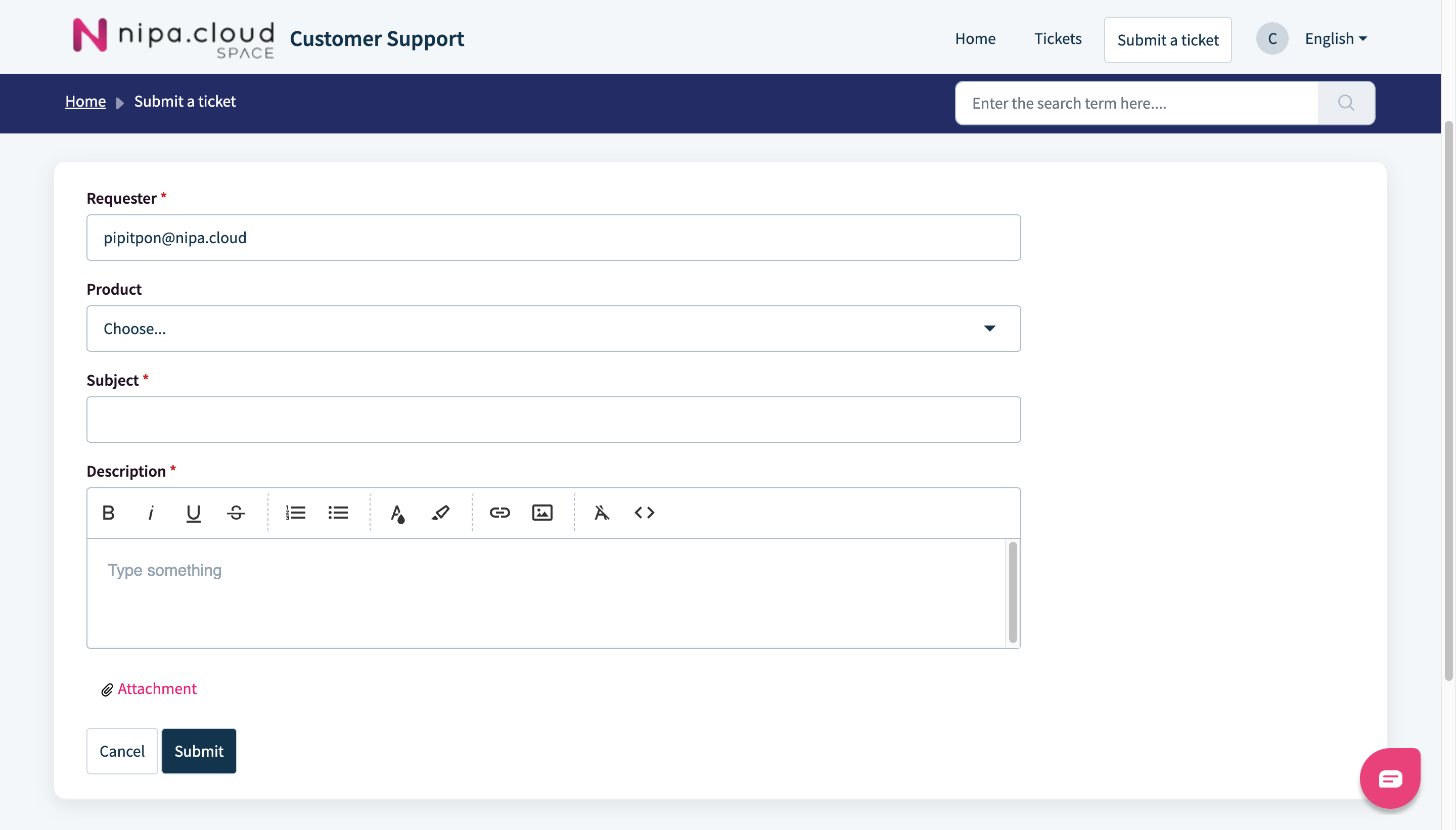Open the English language dropdown
Screen dimensions: 1456x830
click(1335, 39)
